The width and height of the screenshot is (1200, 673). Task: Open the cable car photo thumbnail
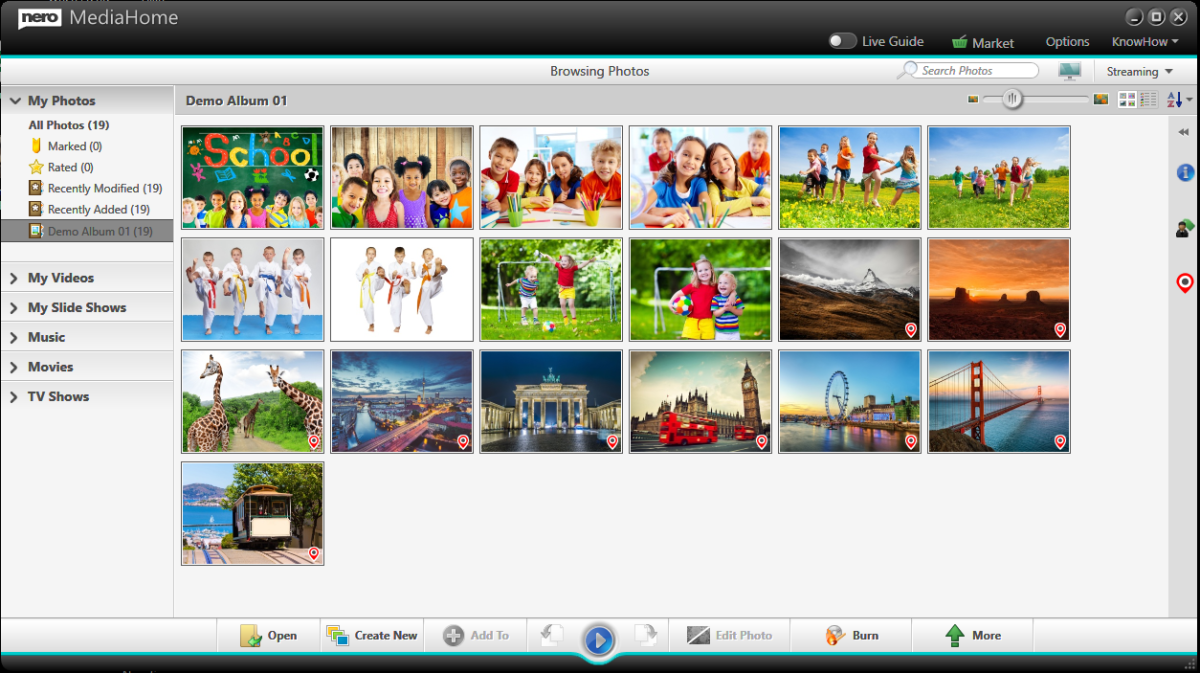(x=252, y=513)
